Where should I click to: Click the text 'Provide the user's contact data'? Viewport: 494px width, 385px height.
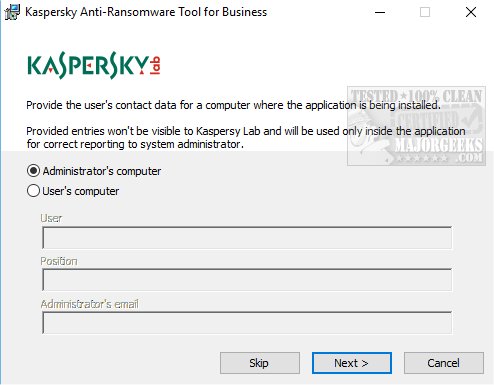101,105
